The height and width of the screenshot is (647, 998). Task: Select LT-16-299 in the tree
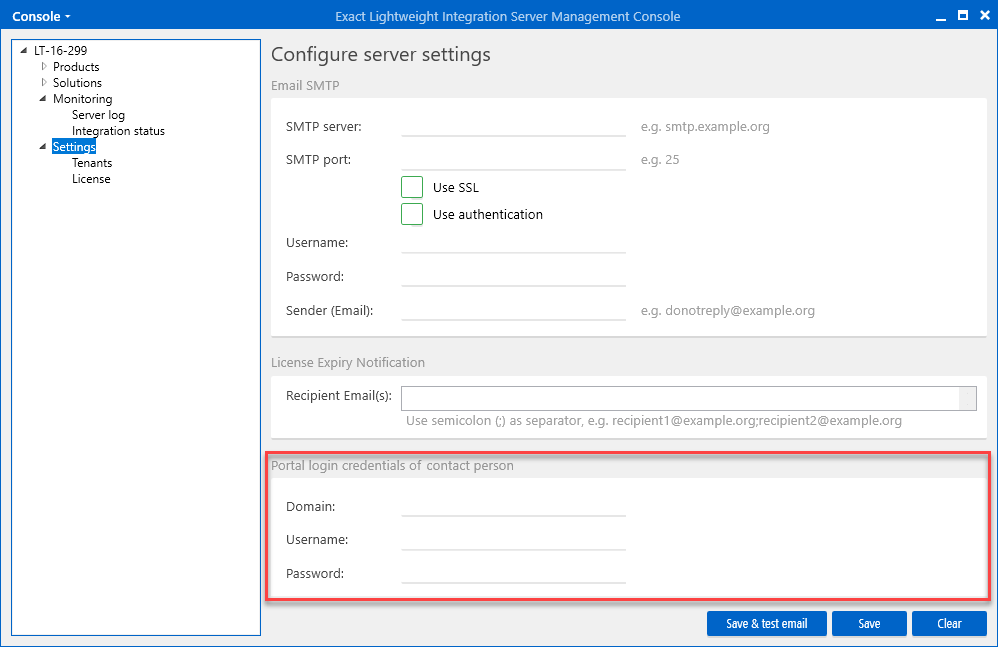[x=60, y=50]
